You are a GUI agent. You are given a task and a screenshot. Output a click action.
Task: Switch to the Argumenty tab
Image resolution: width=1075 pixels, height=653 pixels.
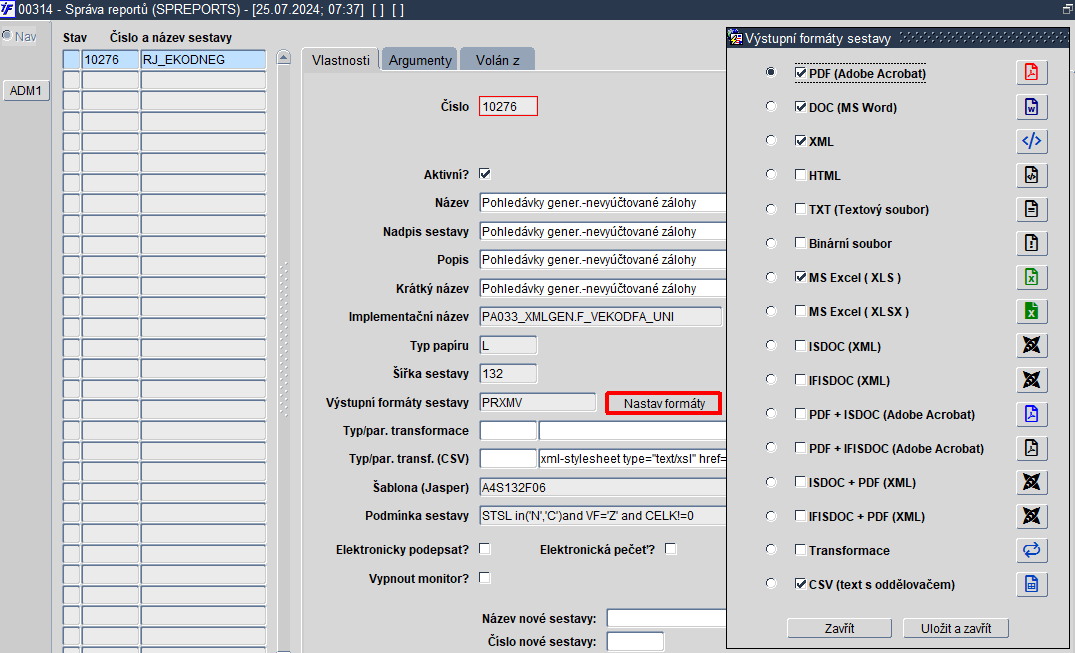coord(420,60)
